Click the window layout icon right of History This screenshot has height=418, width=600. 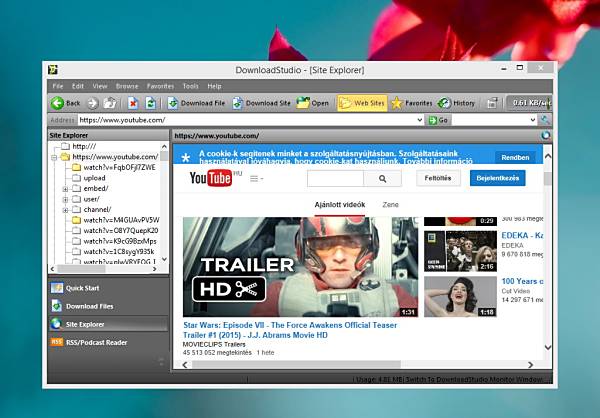pos(492,103)
